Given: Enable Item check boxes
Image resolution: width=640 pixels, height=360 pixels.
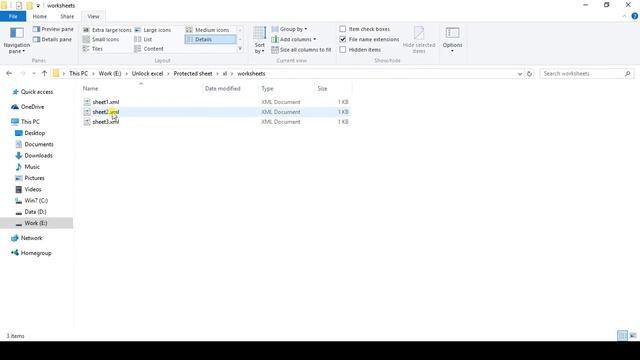Looking at the screenshot, I should tap(343, 29).
